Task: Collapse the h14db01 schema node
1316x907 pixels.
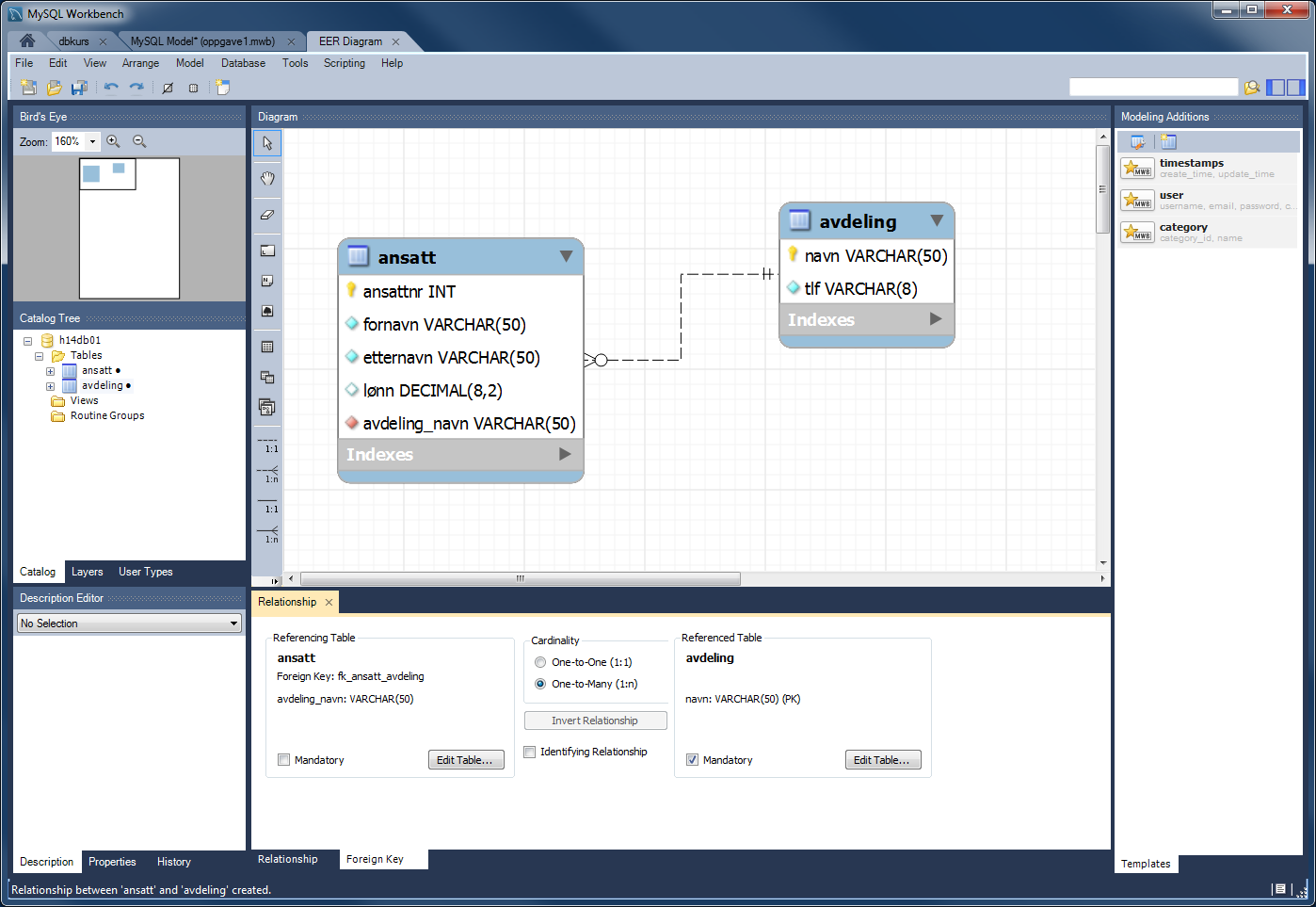Action: (x=27, y=341)
